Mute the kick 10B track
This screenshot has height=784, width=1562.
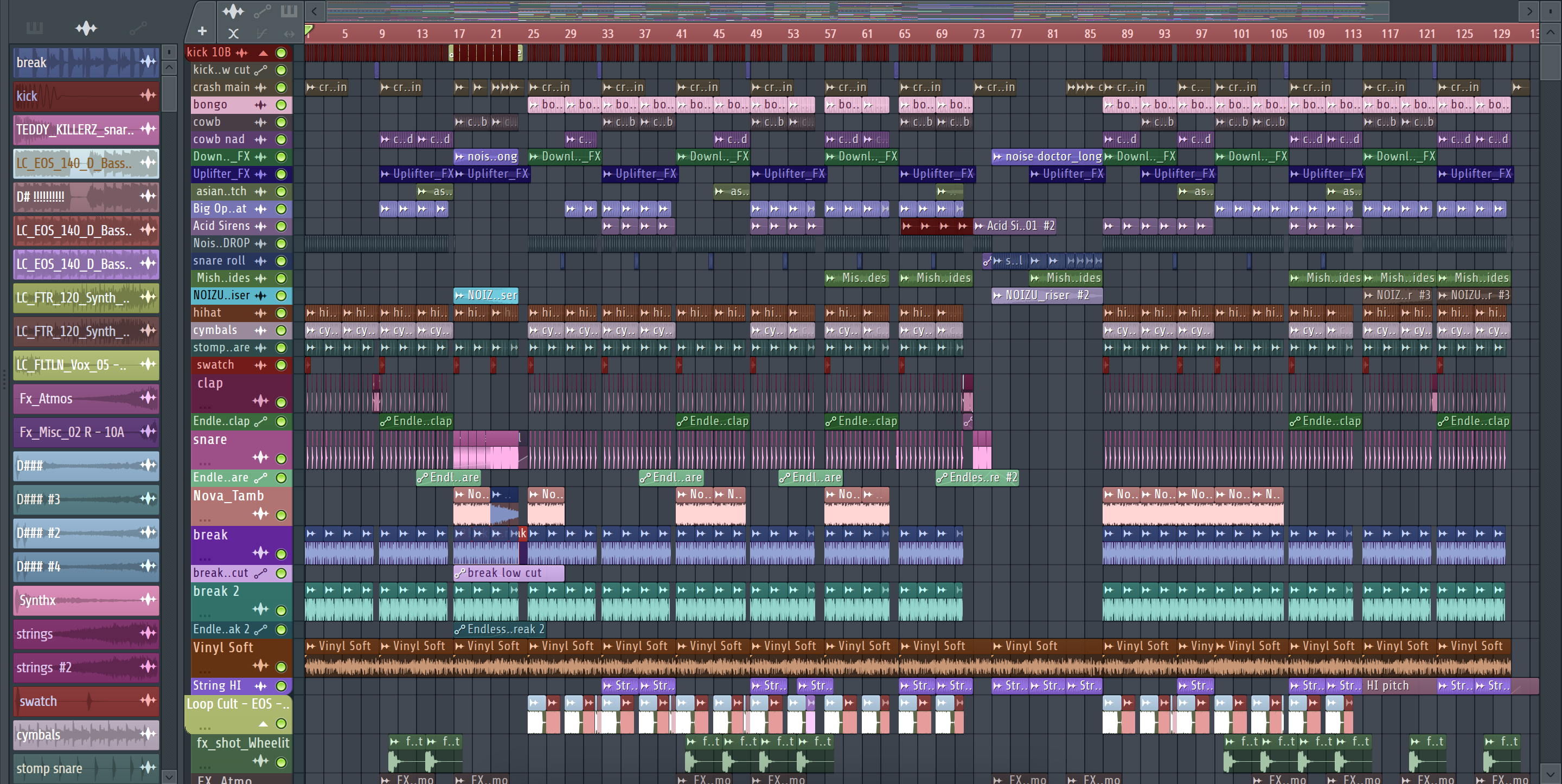281,53
